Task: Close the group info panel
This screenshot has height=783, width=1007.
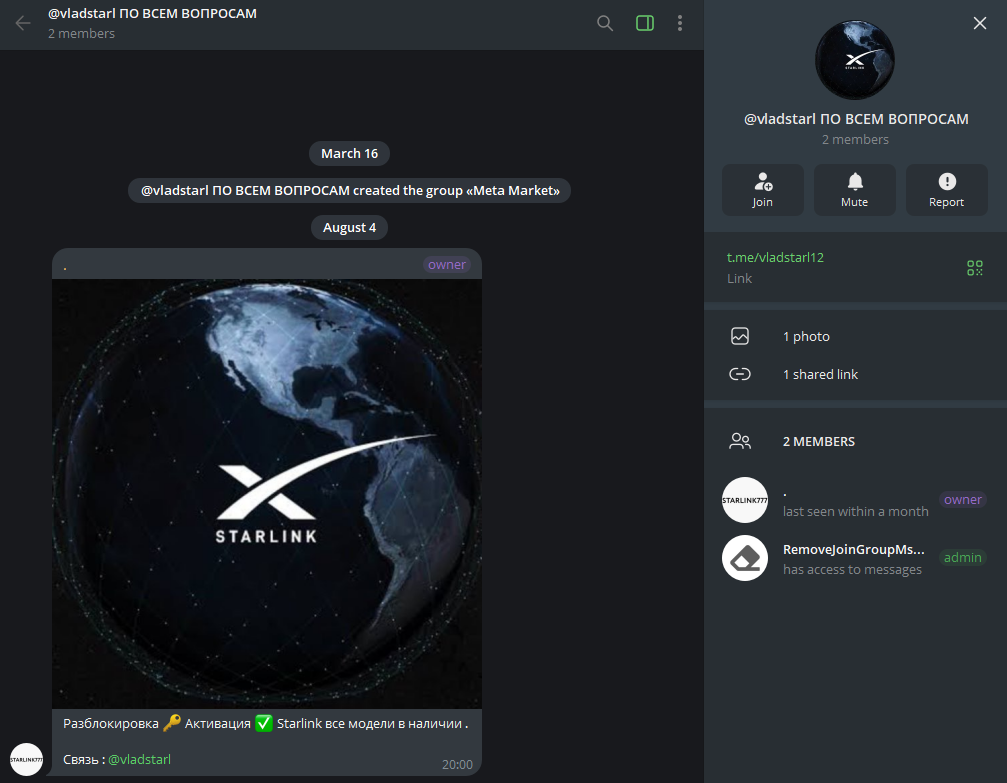Action: point(979,23)
